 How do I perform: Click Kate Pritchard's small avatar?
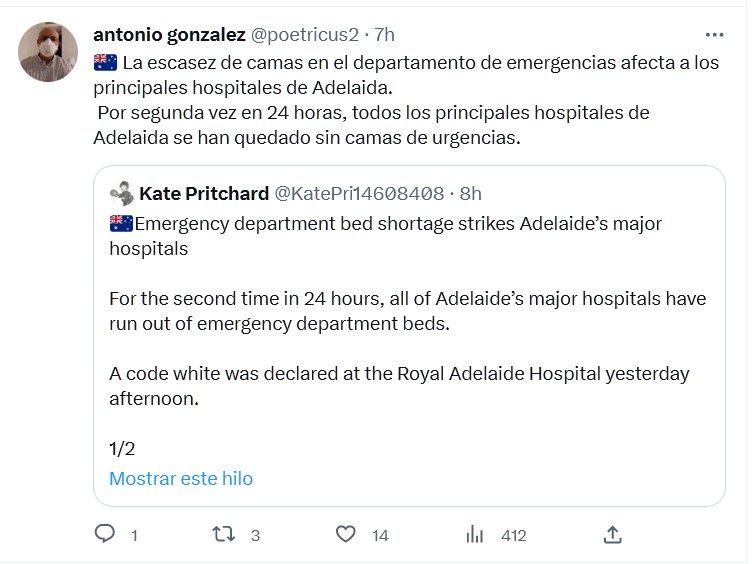(x=122, y=193)
